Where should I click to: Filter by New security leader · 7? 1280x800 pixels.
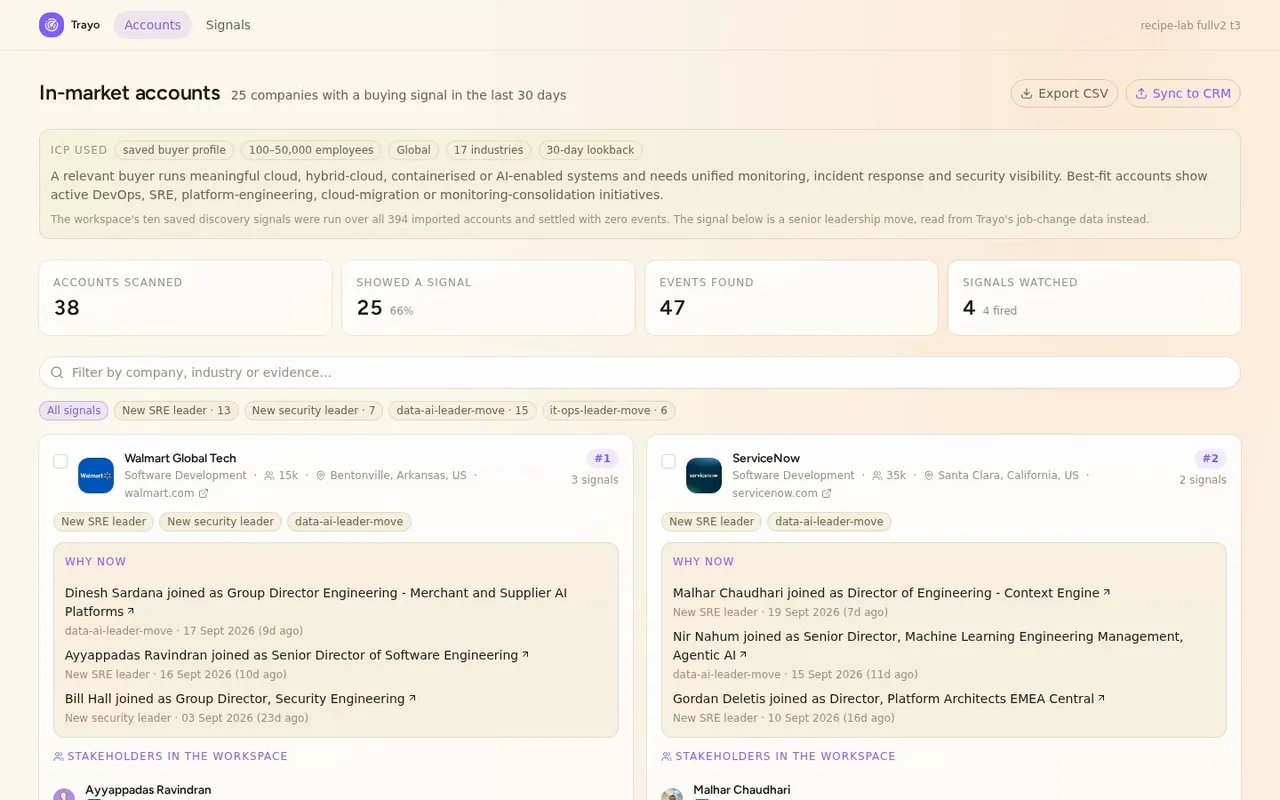tap(314, 411)
